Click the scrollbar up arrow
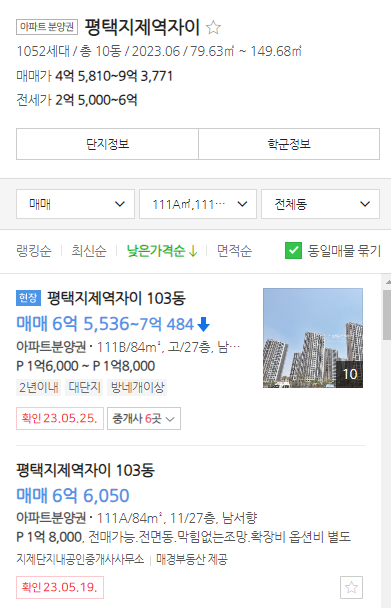 [388, 282]
